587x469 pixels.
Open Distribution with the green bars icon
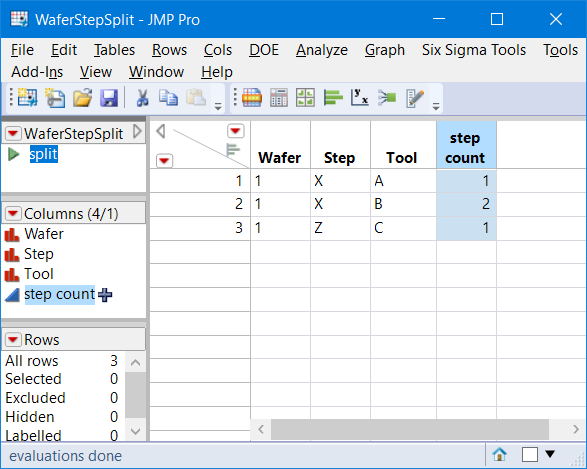pos(333,98)
